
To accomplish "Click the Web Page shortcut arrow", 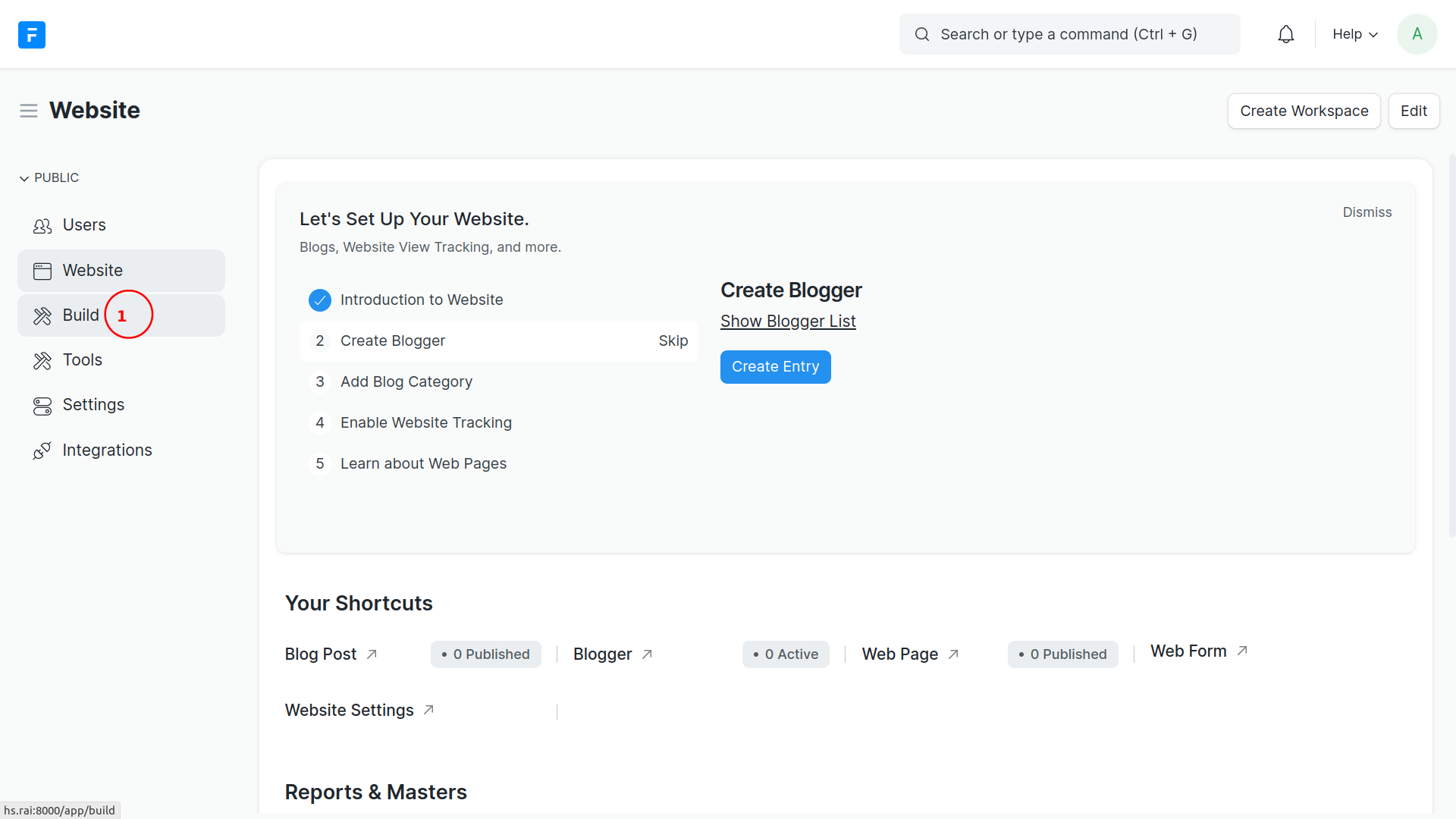I will click(x=953, y=654).
